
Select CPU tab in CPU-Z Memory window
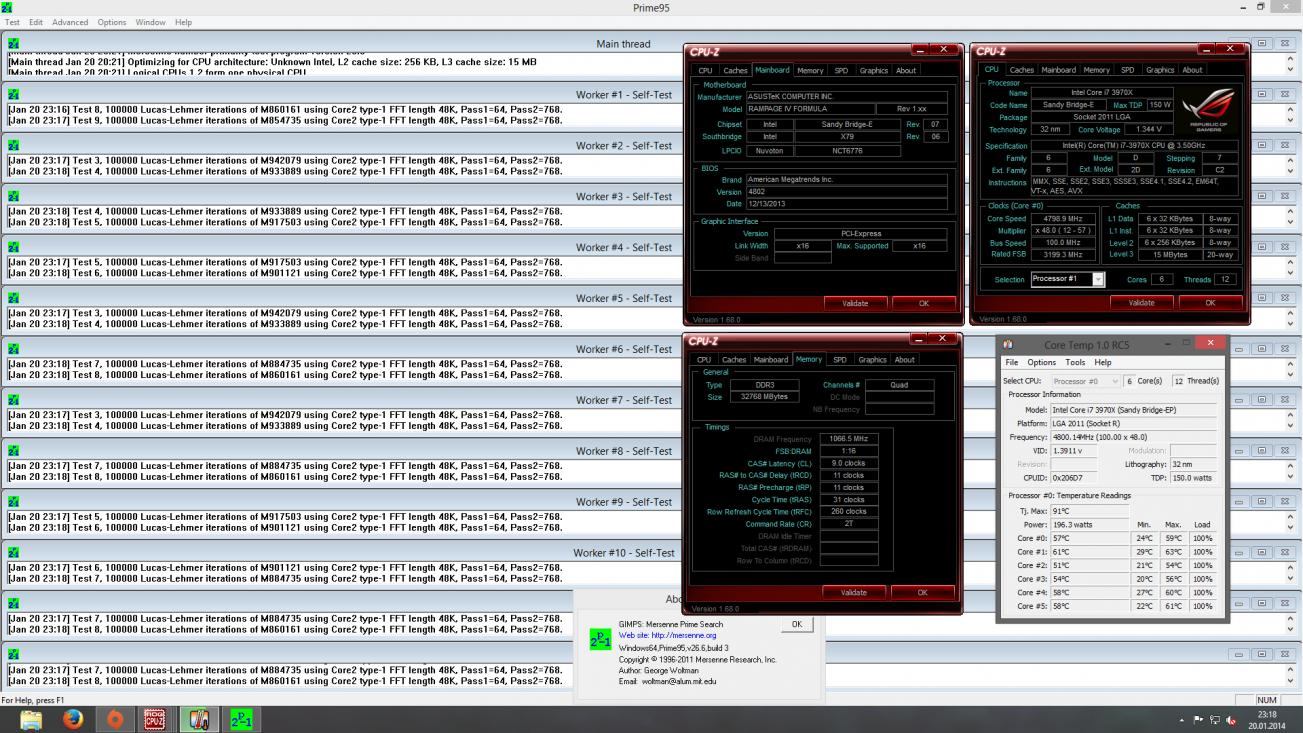pos(704,359)
